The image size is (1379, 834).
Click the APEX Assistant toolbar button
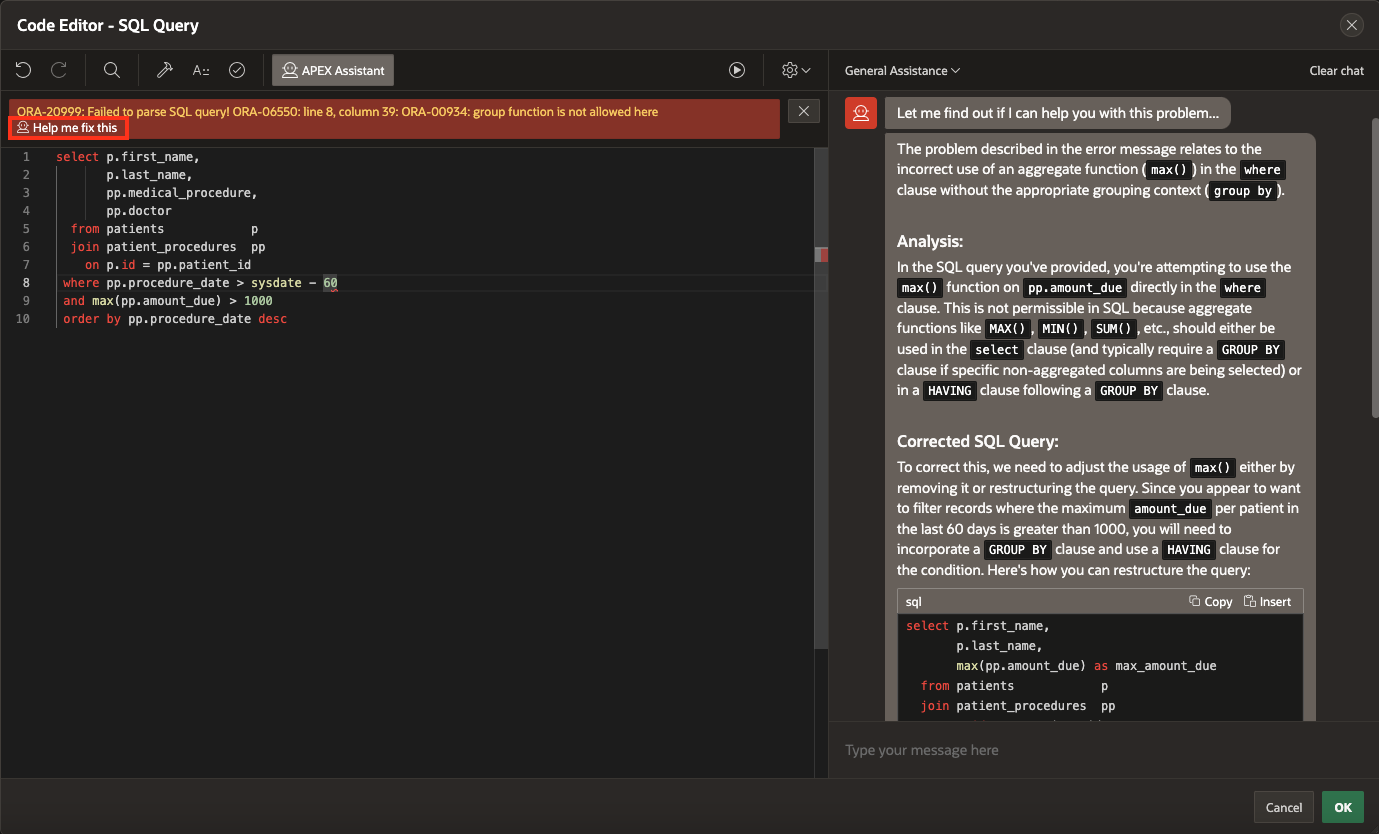point(332,70)
